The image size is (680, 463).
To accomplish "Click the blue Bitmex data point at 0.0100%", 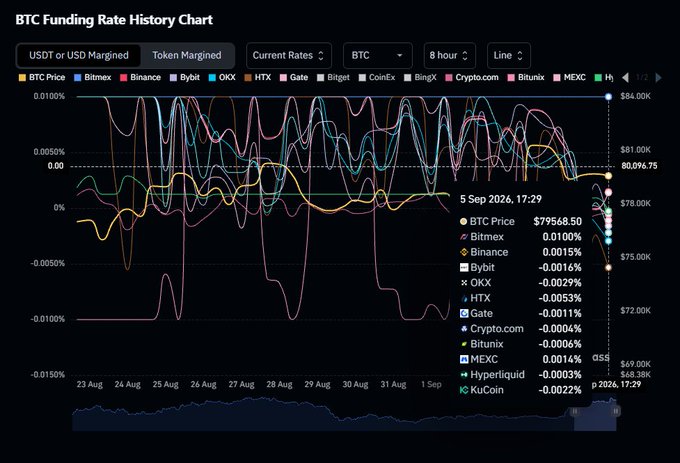I will pyautogui.click(x=608, y=97).
